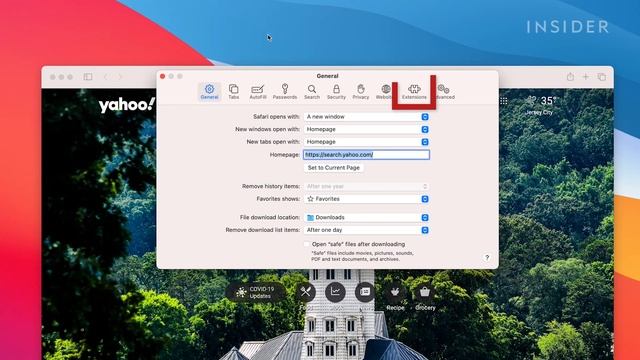
Task: Open the 35° Jersey City weather widget
Action: [x=541, y=105]
